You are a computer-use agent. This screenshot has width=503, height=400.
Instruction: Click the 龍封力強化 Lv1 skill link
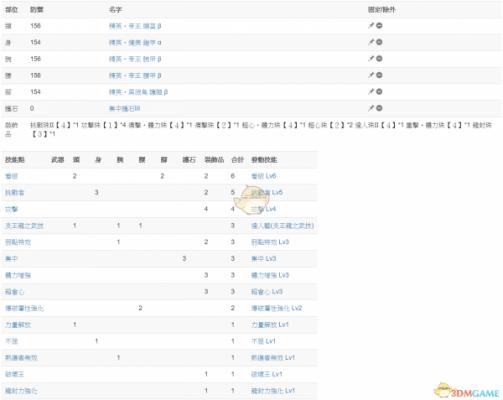click(x=273, y=390)
